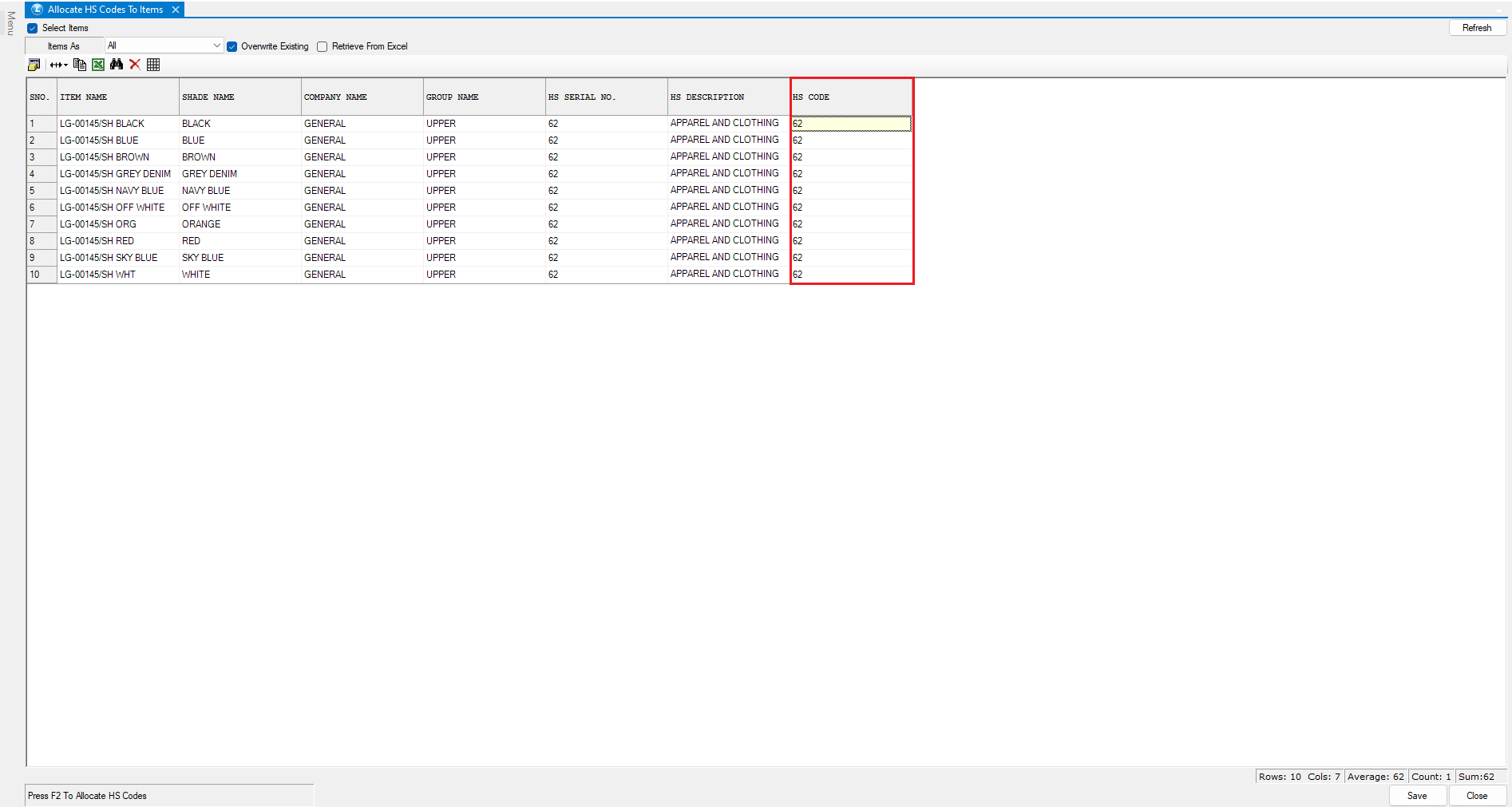
Task: Click the window layout icon in grid toolbar
Action: (x=34, y=65)
